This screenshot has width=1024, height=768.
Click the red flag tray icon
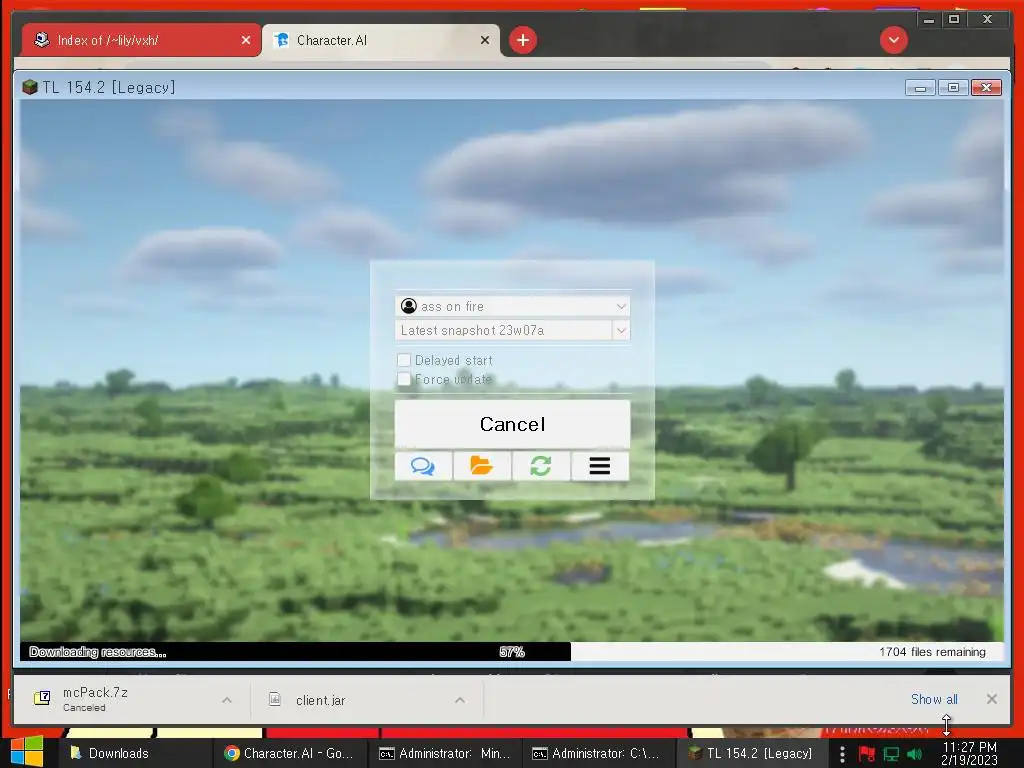(867, 754)
